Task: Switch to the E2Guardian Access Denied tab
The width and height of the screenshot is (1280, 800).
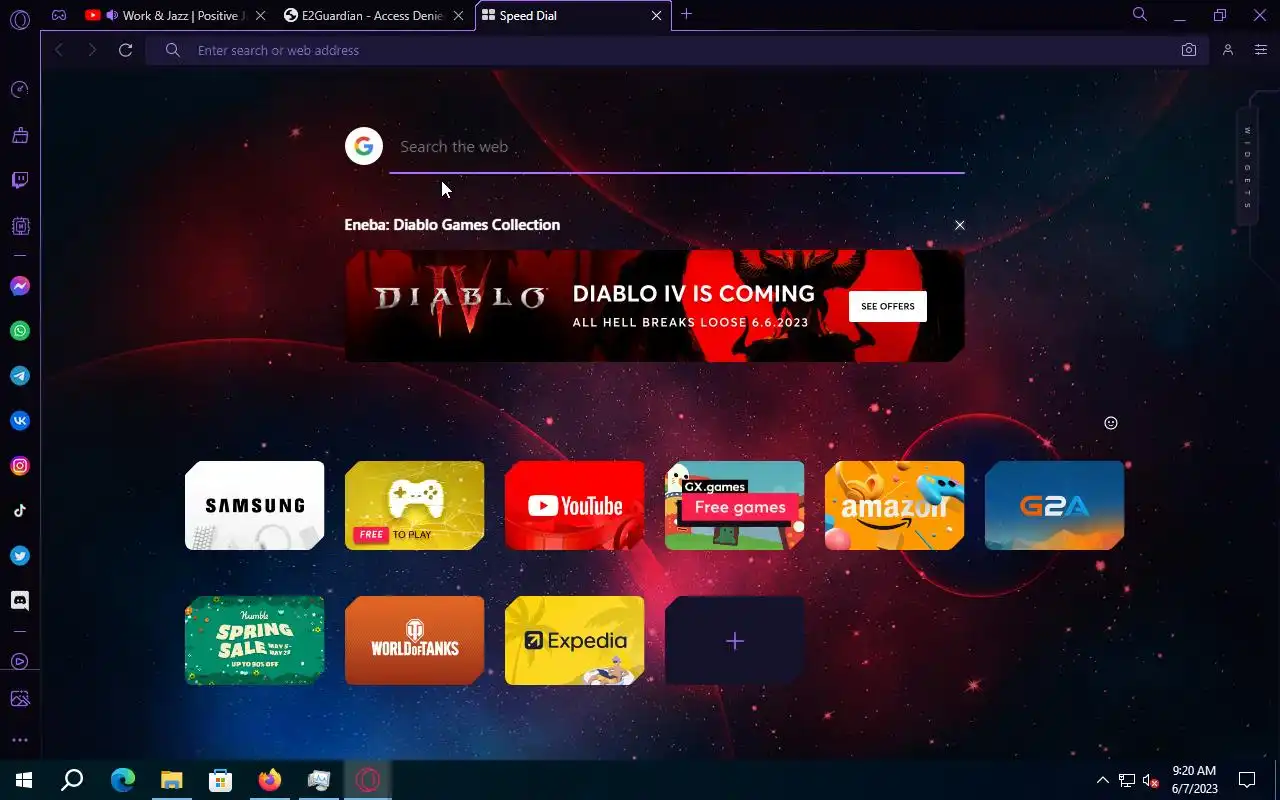Action: click(372, 16)
